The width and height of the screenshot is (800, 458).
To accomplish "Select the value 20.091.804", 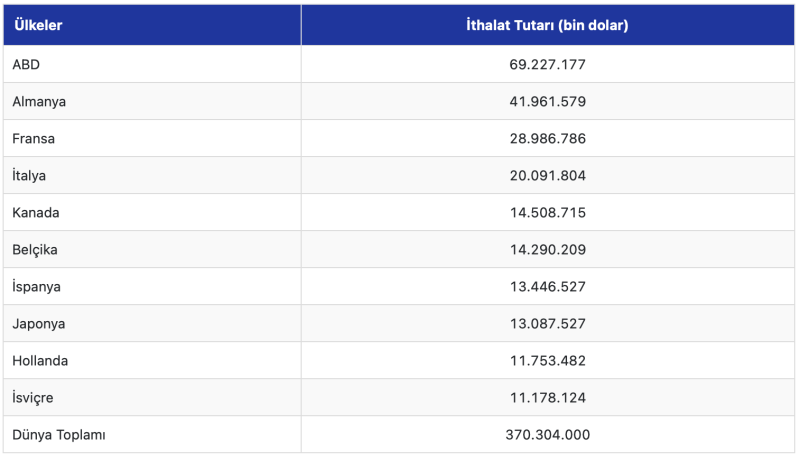I will (547, 175).
